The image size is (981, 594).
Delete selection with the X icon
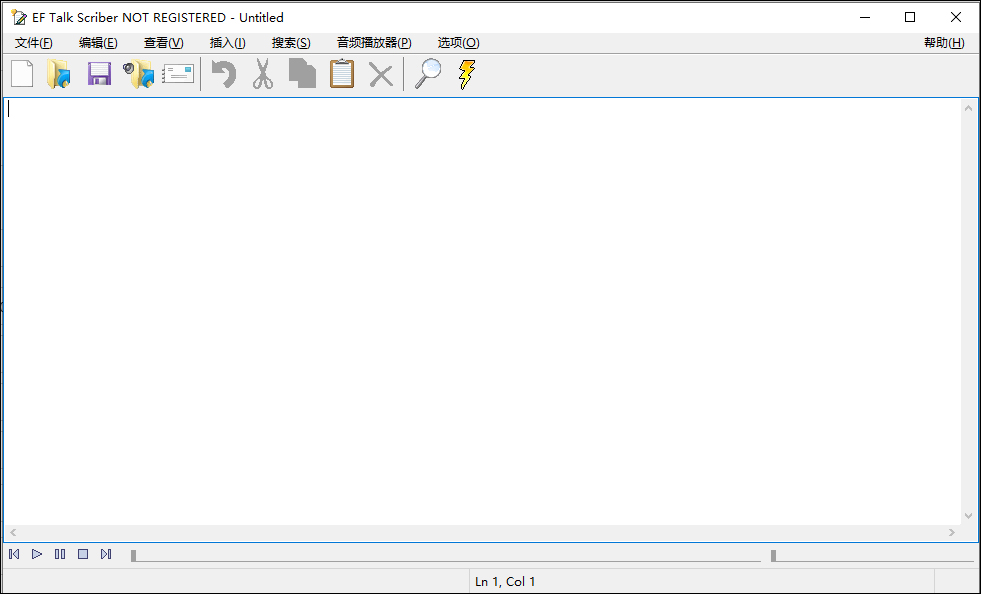(x=381, y=75)
